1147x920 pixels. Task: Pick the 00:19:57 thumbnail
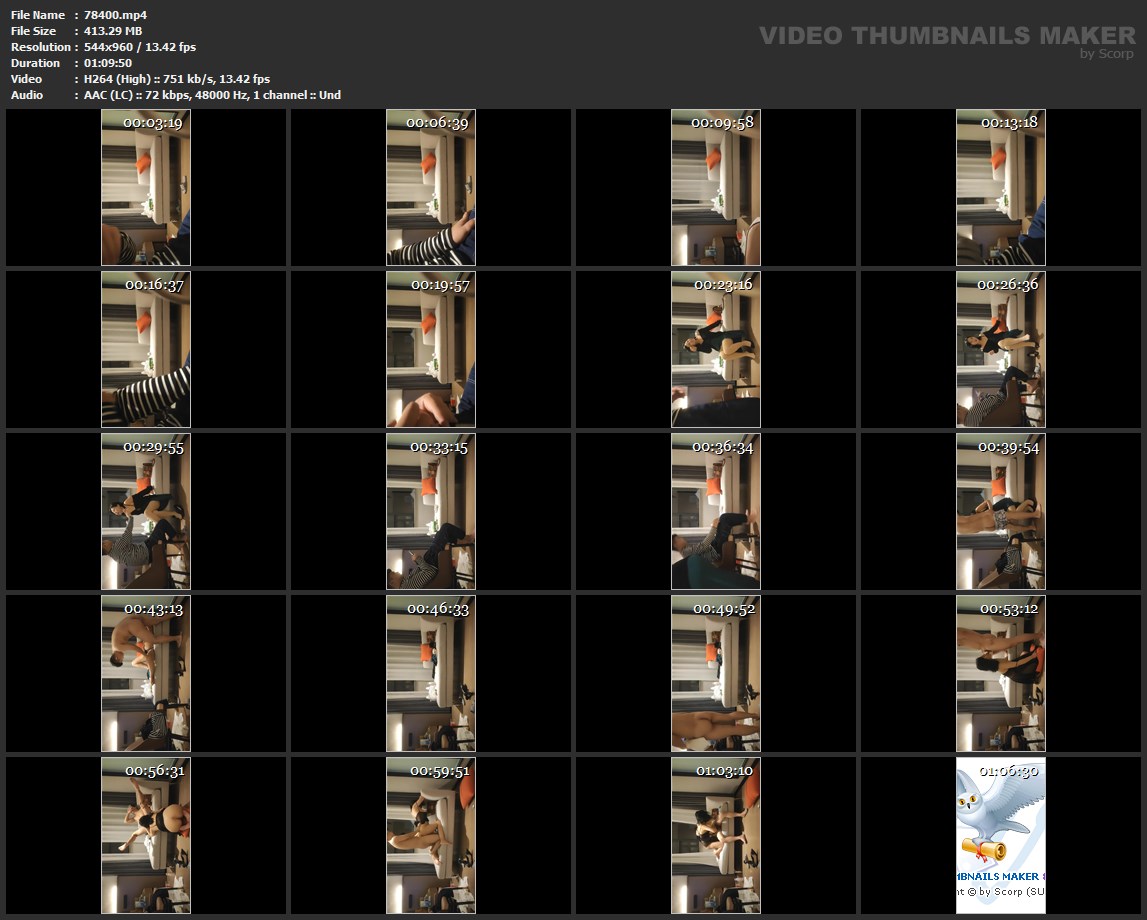point(431,350)
